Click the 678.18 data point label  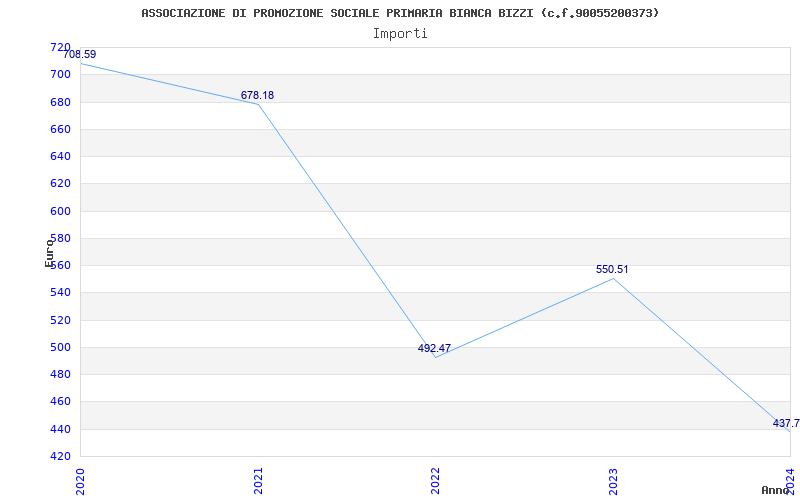pyautogui.click(x=257, y=95)
